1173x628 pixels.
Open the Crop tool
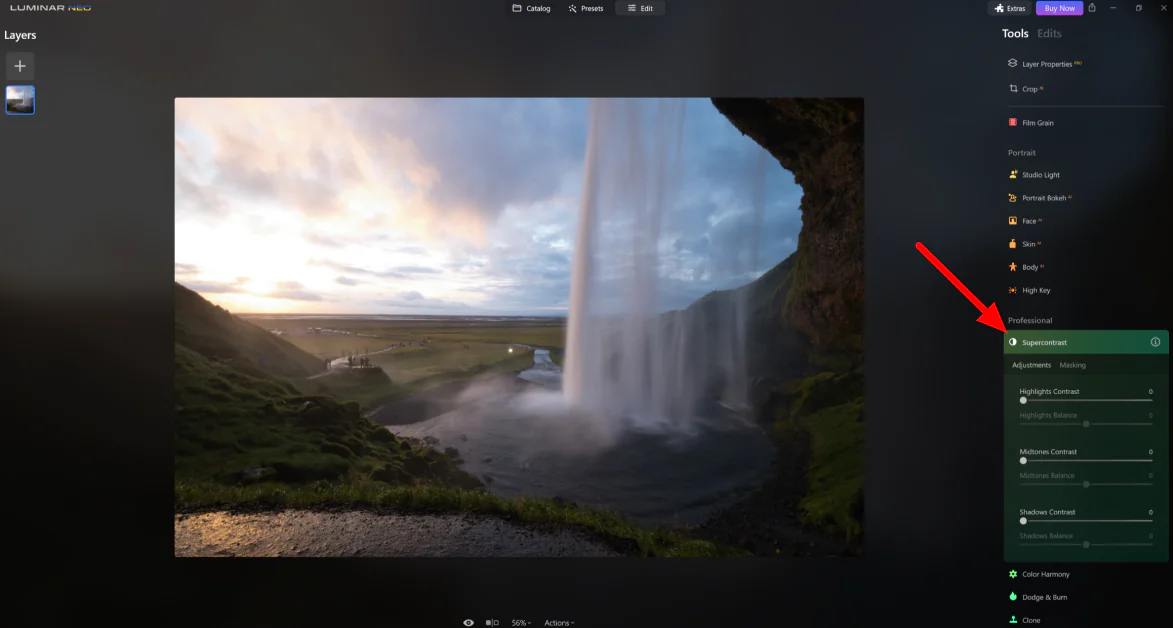pos(1029,89)
